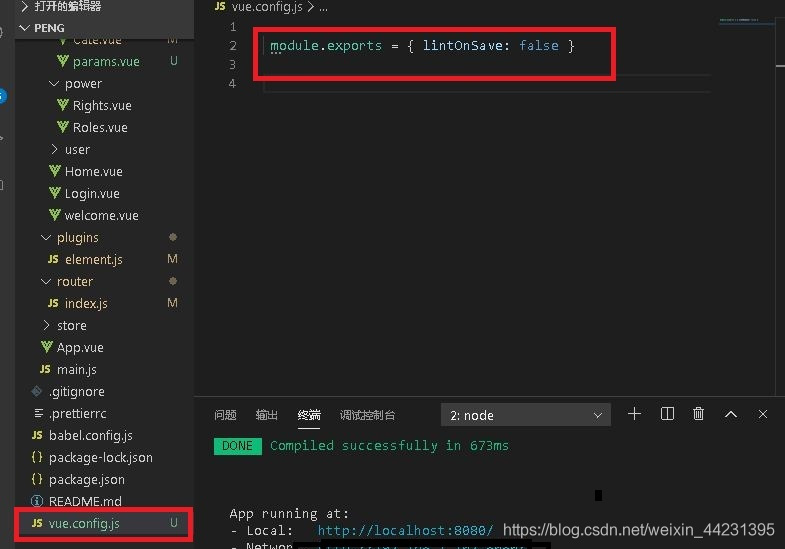Maximize panel with the up chevron
785x549 pixels.
pyautogui.click(x=731, y=414)
